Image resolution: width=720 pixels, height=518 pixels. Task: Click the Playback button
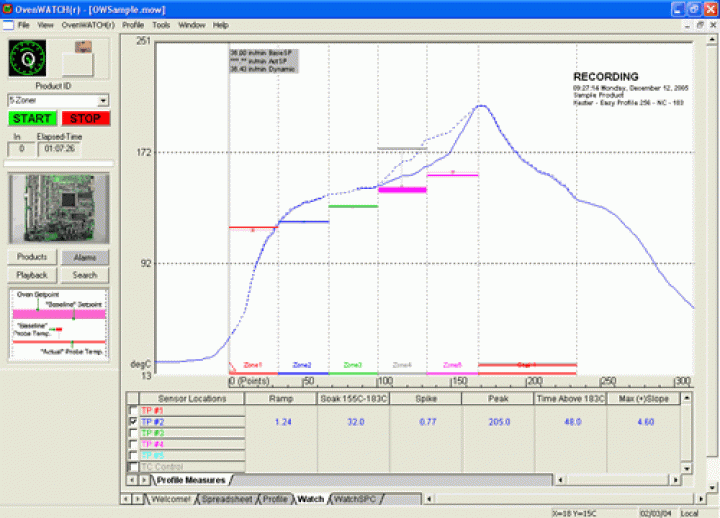point(32,275)
